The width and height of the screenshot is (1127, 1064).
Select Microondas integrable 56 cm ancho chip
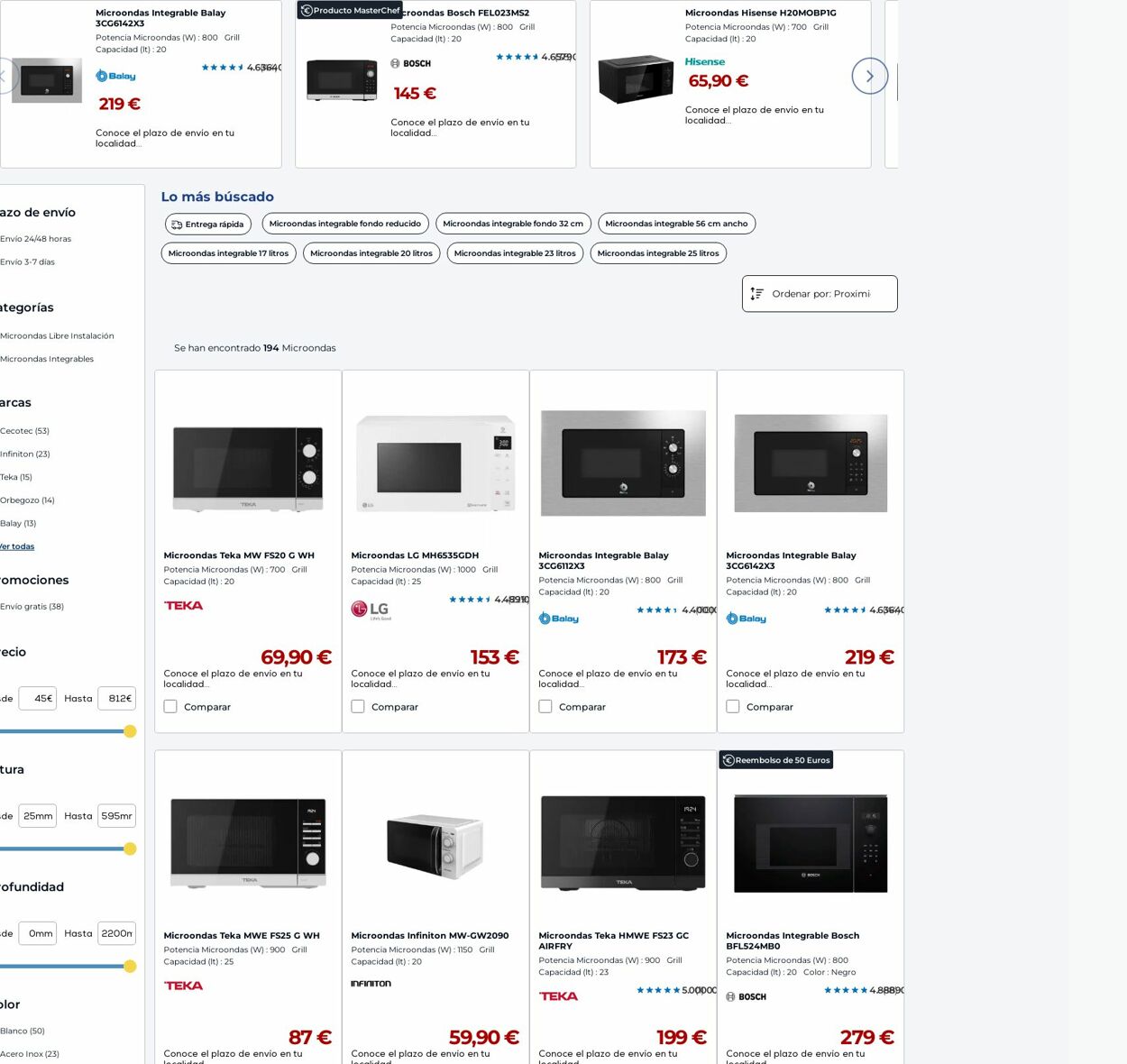pyautogui.click(x=676, y=224)
